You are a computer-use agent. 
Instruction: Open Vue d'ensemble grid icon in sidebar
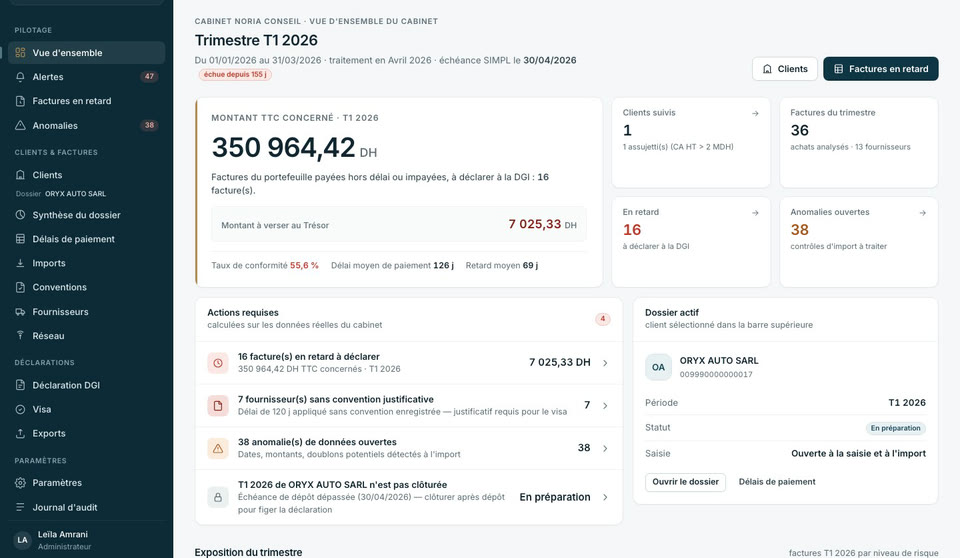[20, 53]
